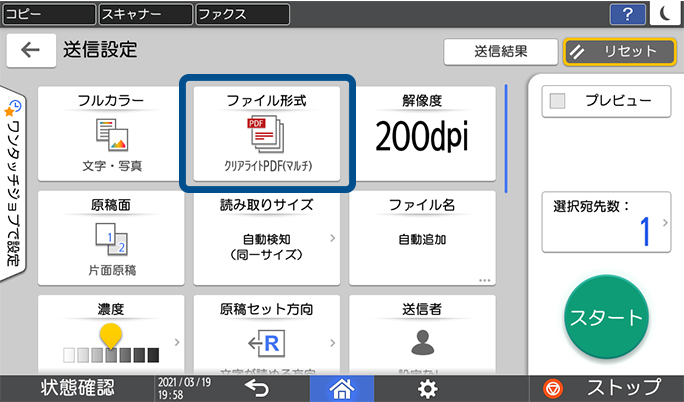Open settings gear icon in bottom bar

428,388
